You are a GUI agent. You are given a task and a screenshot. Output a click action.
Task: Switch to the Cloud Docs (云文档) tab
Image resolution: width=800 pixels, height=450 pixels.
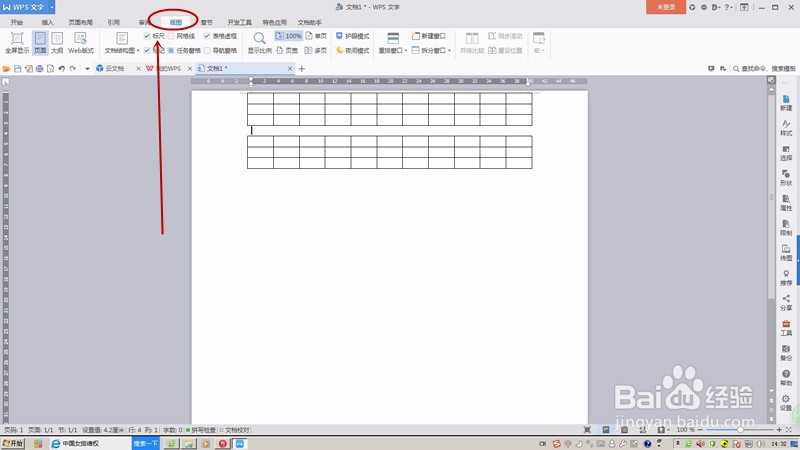(x=115, y=68)
